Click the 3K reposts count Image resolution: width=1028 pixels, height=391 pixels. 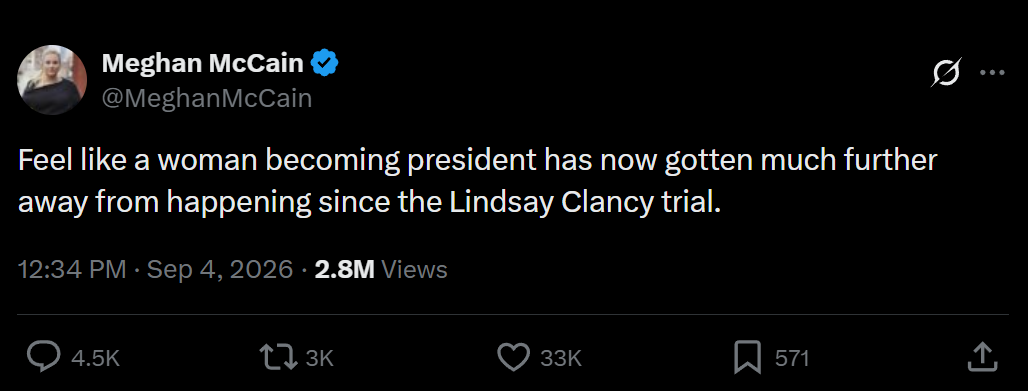pos(321,358)
